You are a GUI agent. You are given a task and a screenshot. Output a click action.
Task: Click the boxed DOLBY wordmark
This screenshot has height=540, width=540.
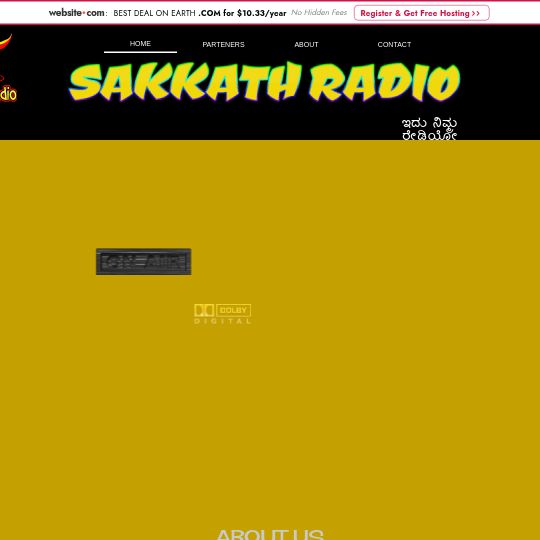(233, 310)
